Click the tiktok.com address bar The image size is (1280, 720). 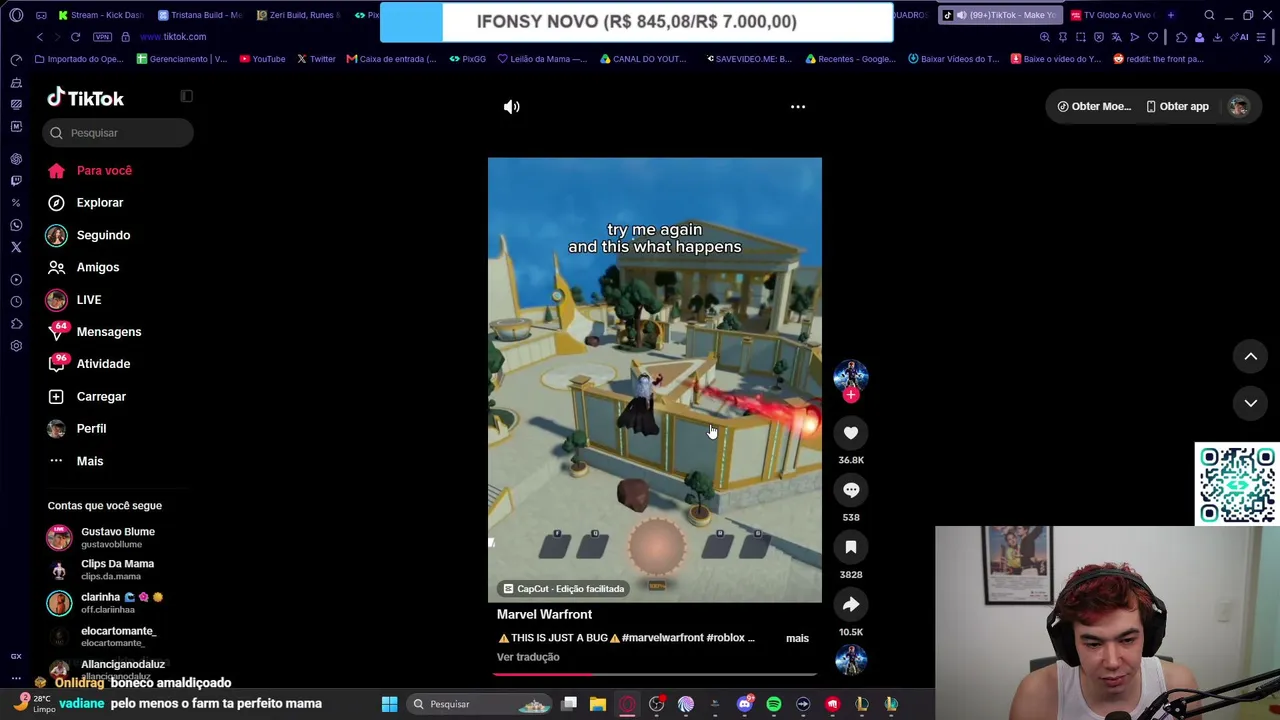click(x=173, y=37)
